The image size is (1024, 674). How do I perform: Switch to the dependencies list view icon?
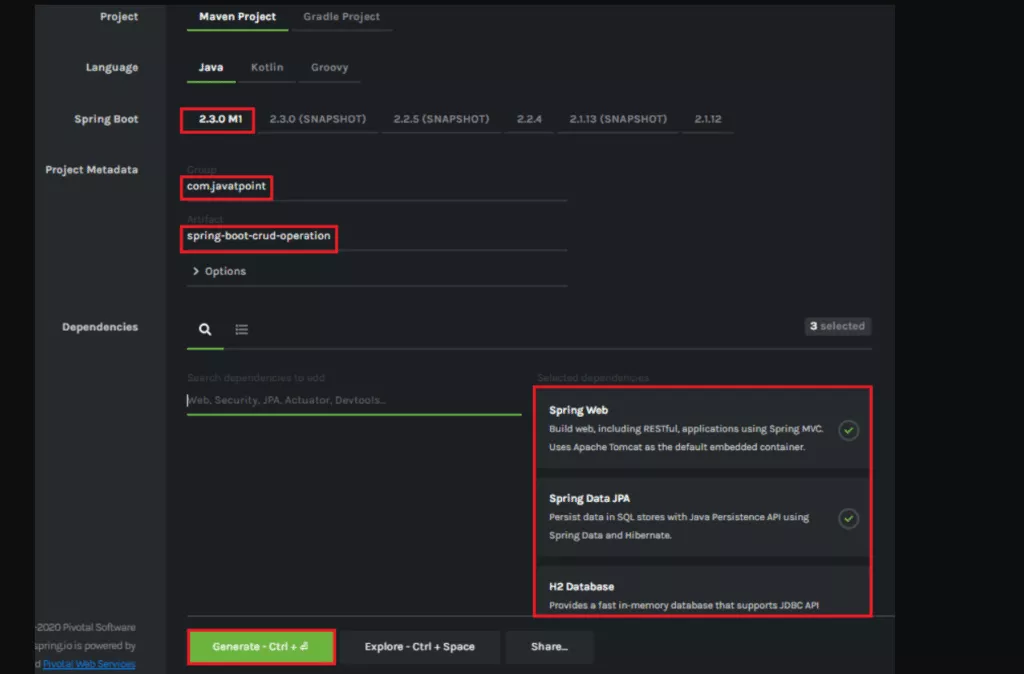(x=242, y=329)
